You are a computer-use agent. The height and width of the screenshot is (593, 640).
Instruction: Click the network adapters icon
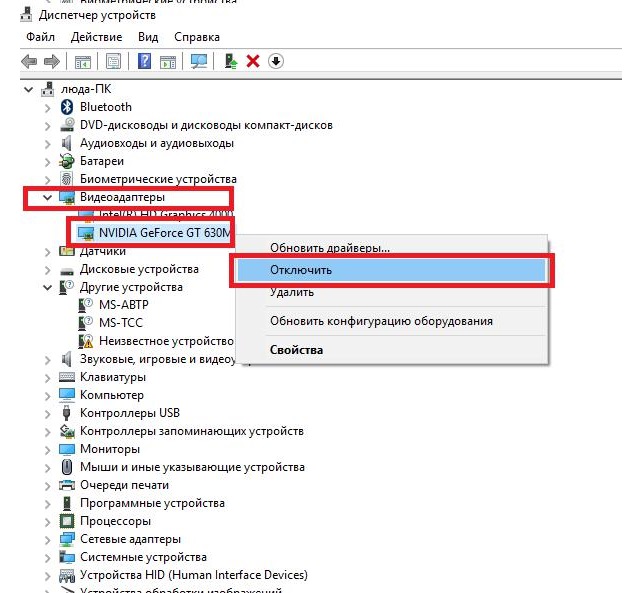click(67, 539)
